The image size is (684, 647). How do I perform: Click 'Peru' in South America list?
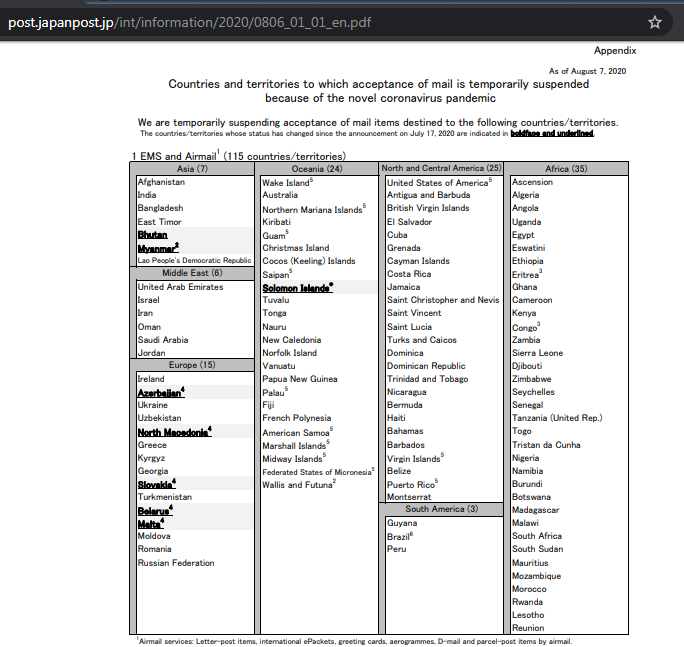(x=396, y=549)
